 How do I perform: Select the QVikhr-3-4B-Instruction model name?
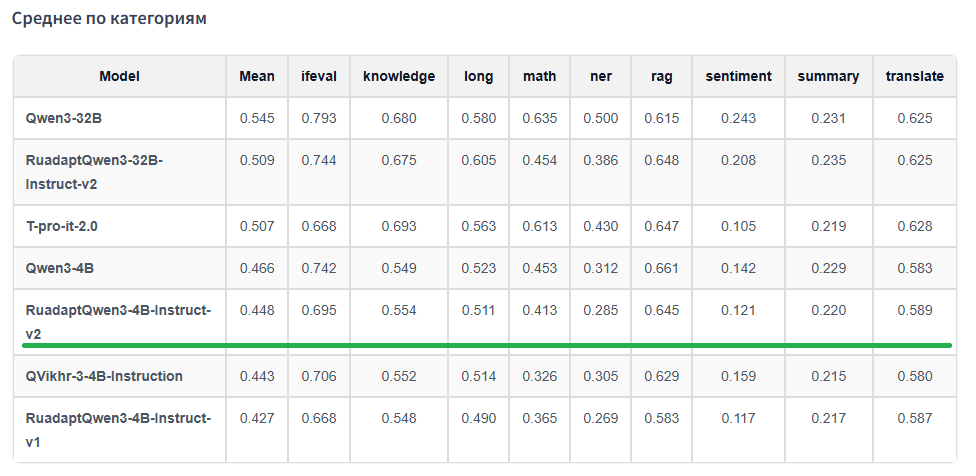coord(104,376)
